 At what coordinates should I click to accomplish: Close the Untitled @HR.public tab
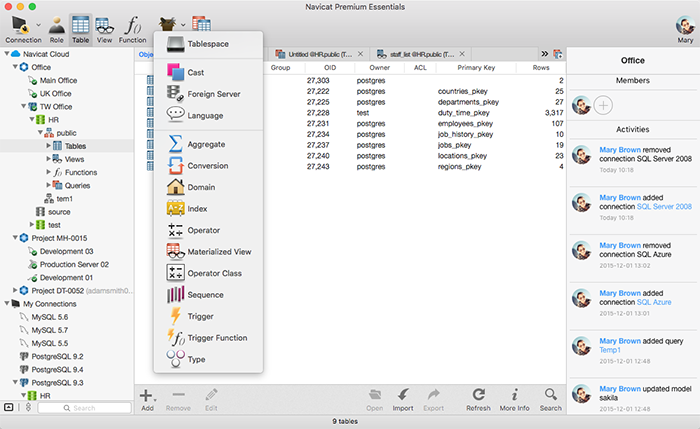tap(360, 54)
